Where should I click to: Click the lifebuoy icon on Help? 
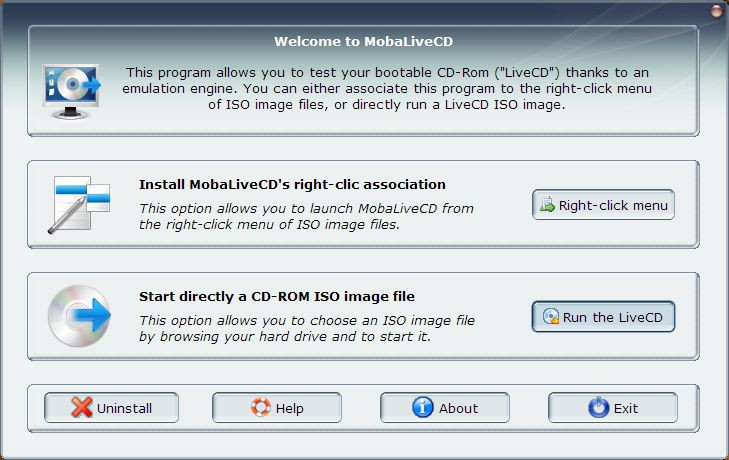pyautogui.click(x=261, y=407)
